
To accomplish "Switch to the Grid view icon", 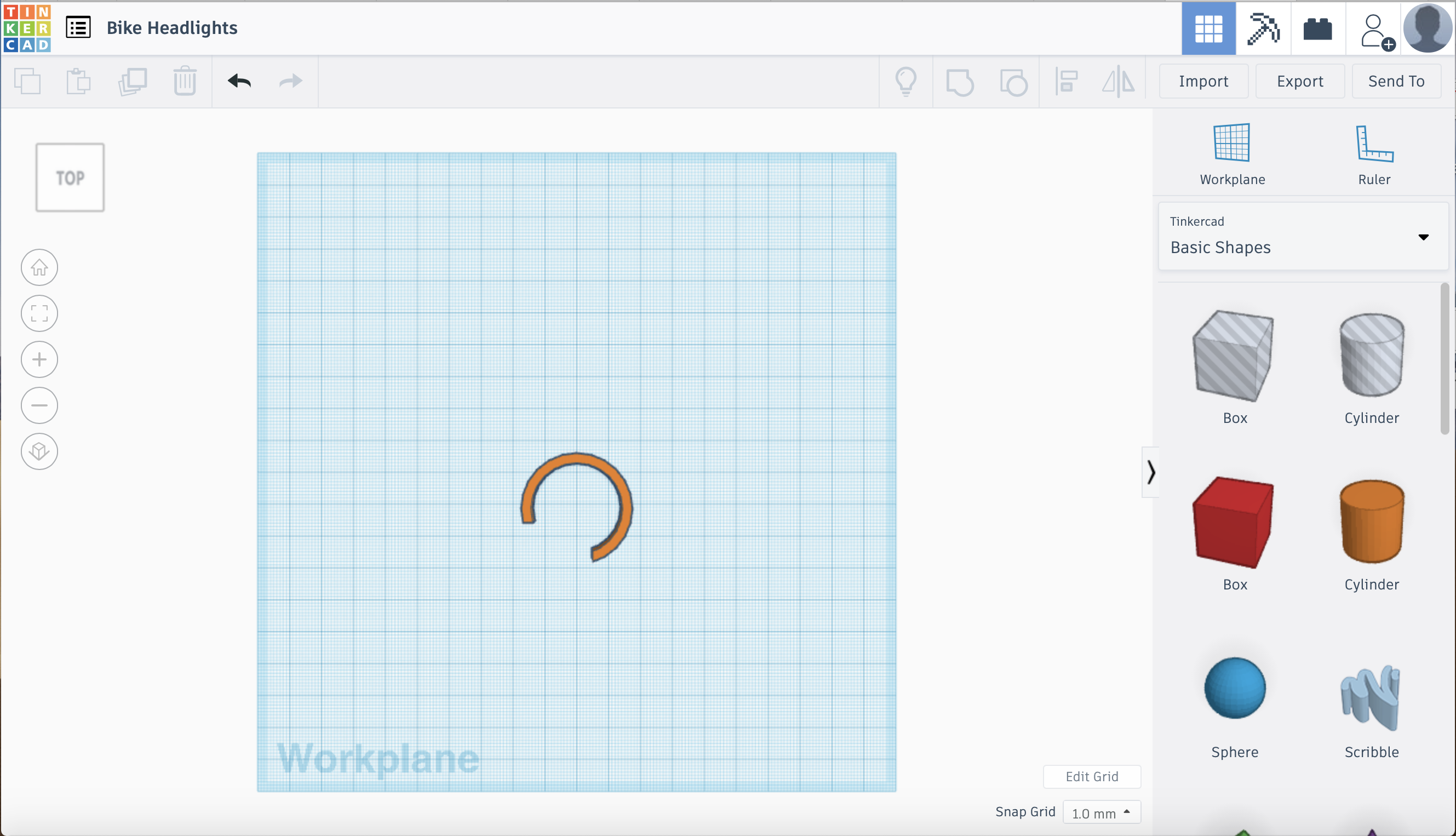I will click(1208, 27).
